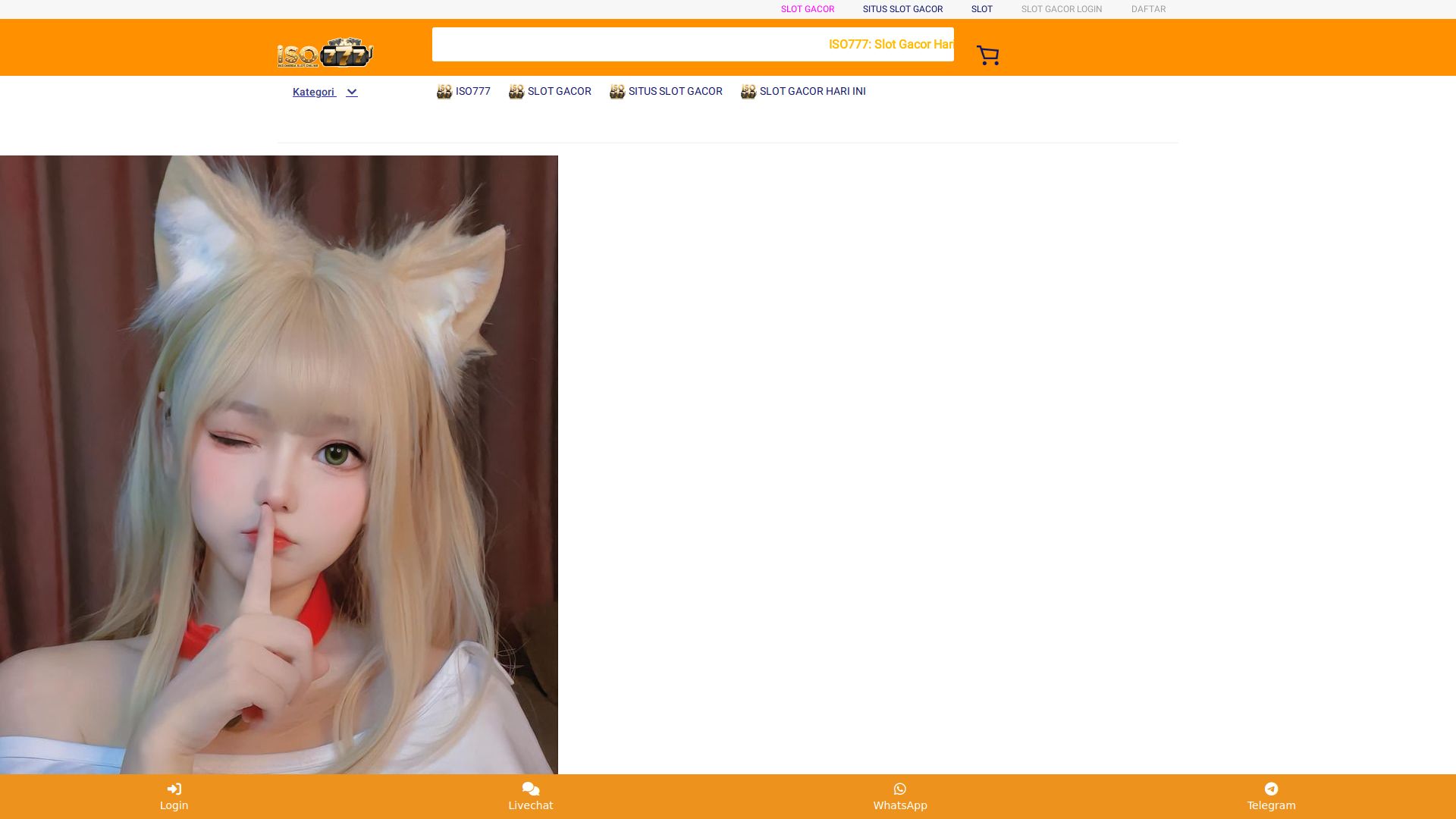Click the DAFTAR link

(1148, 9)
